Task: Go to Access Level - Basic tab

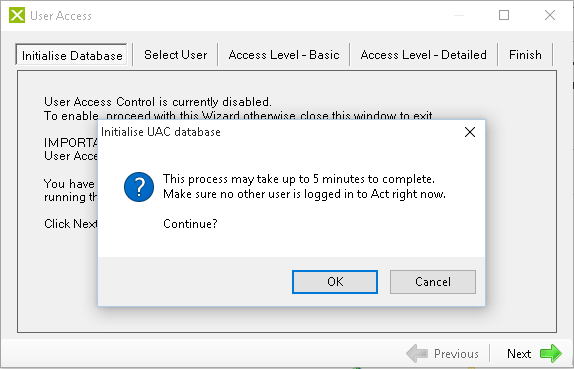Action: pos(284,55)
